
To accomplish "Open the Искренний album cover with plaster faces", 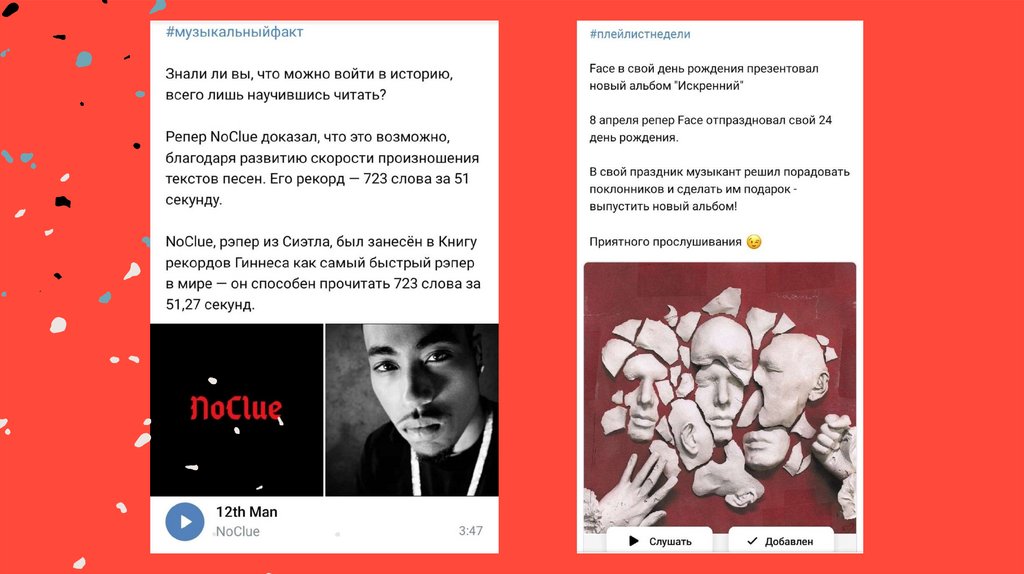I will pos(720,398).
